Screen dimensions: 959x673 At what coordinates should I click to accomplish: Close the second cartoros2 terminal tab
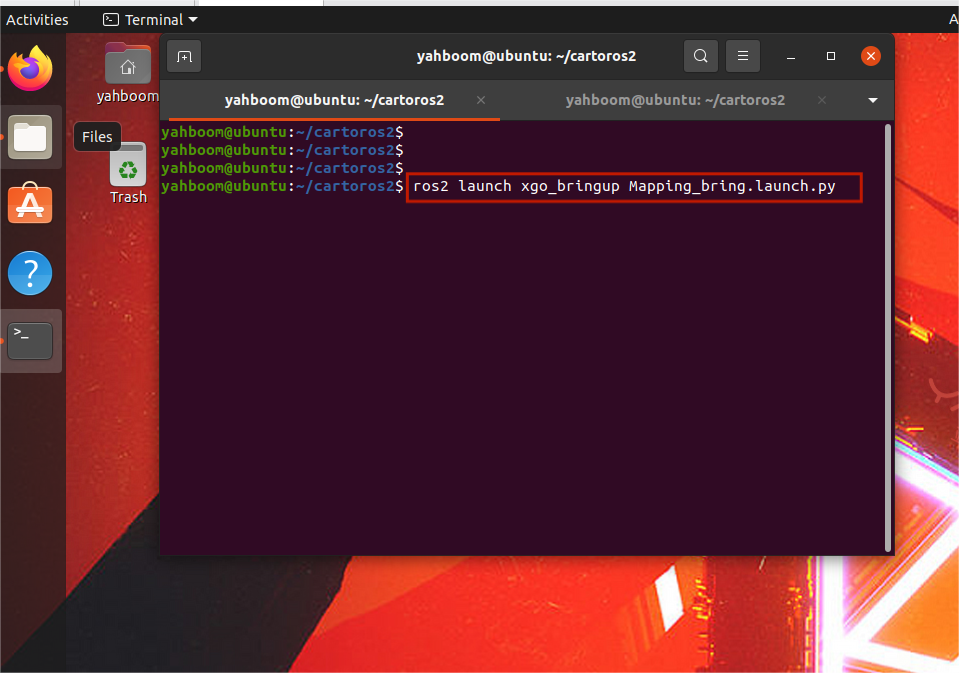[822, 100]
